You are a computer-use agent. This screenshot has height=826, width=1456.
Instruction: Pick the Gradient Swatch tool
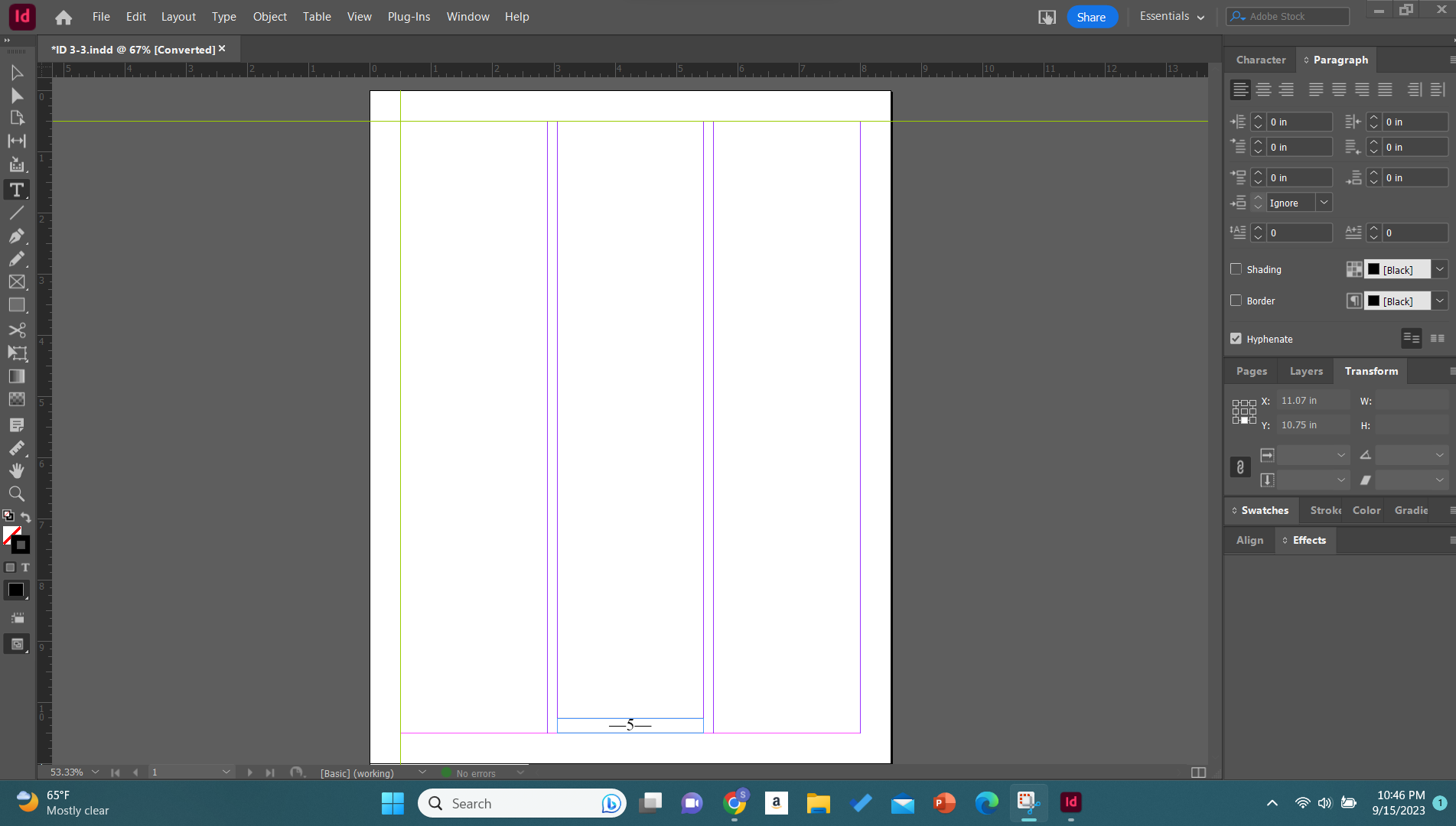[17, 376]
